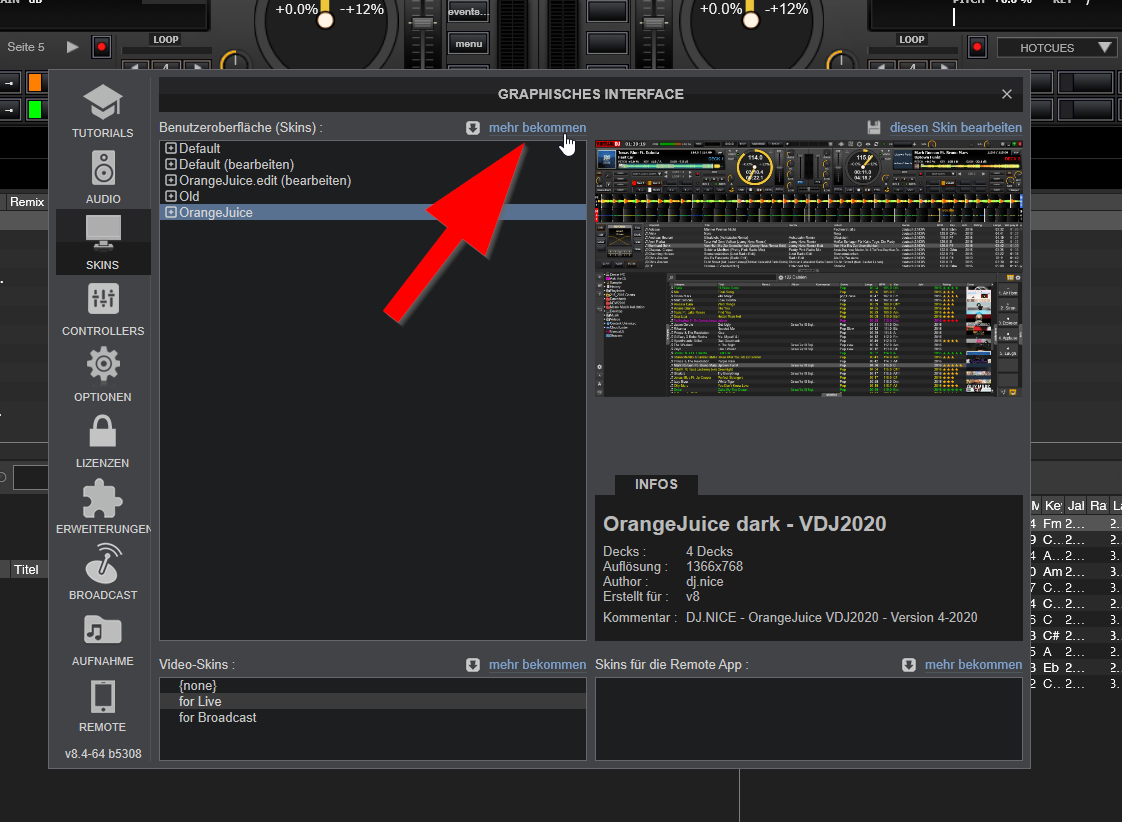Select the Skins section

[x=103, y=243]
